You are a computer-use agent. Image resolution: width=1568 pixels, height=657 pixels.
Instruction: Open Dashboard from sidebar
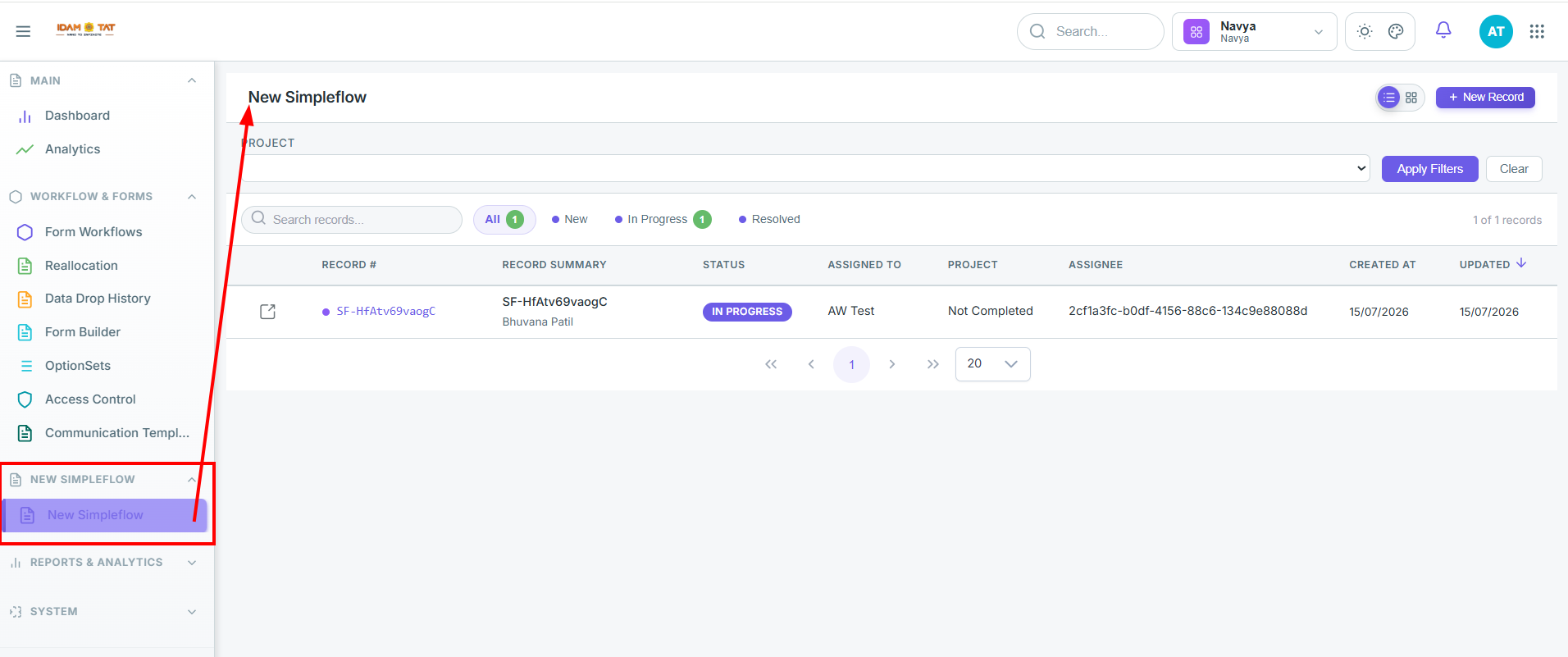77,116
